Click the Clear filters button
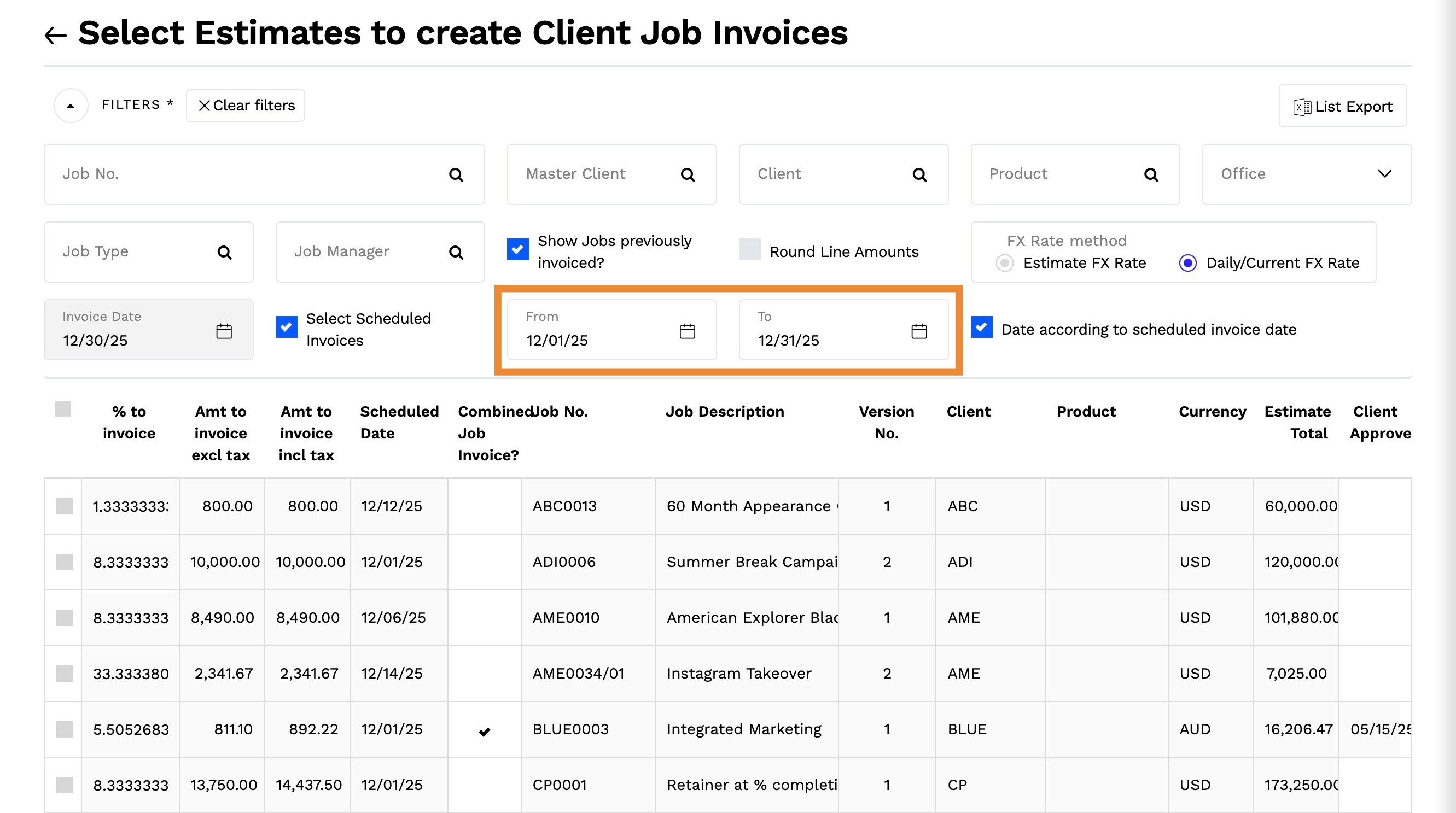 click(x=246, y=106)
